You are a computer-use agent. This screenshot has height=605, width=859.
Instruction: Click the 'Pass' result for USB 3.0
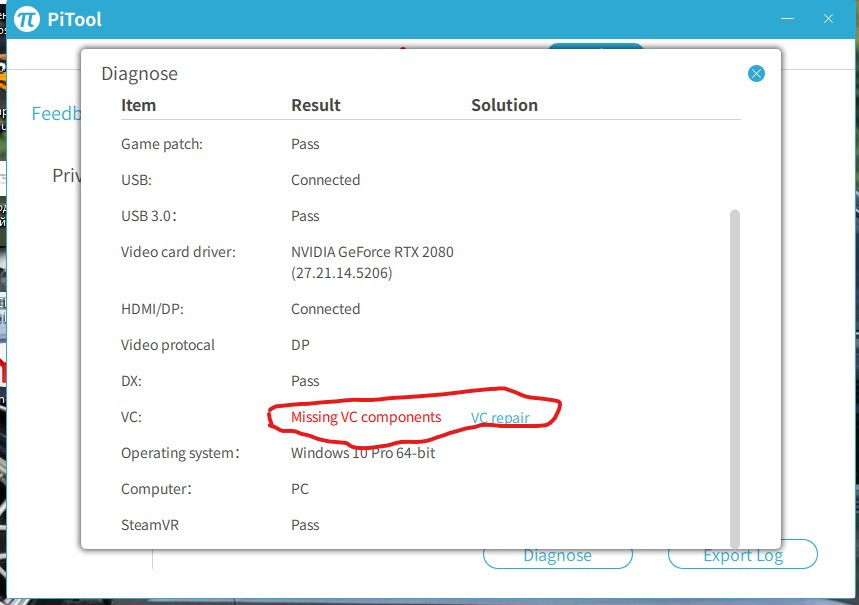point(305,216)
